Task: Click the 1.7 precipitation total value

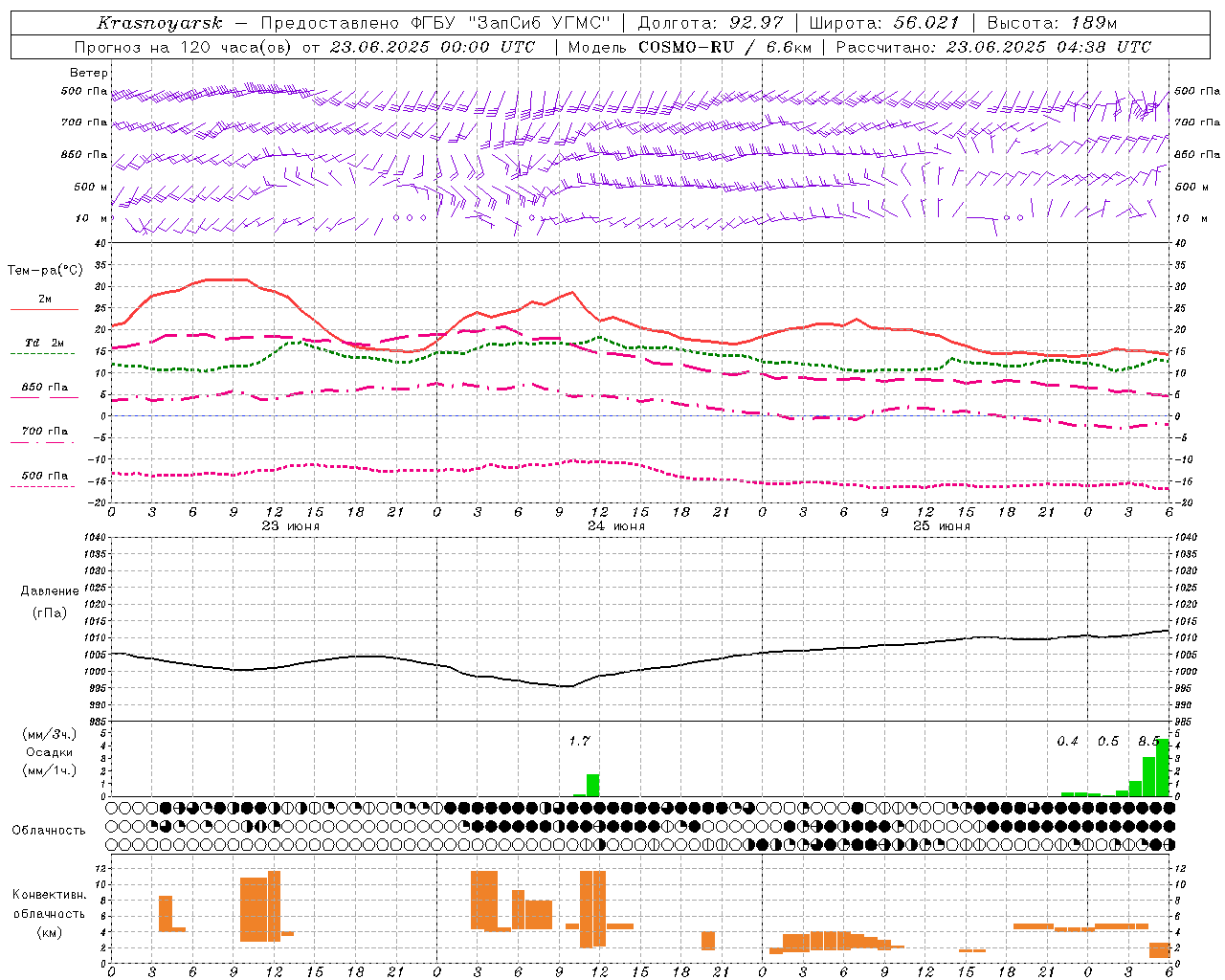Action: [579, 741]
